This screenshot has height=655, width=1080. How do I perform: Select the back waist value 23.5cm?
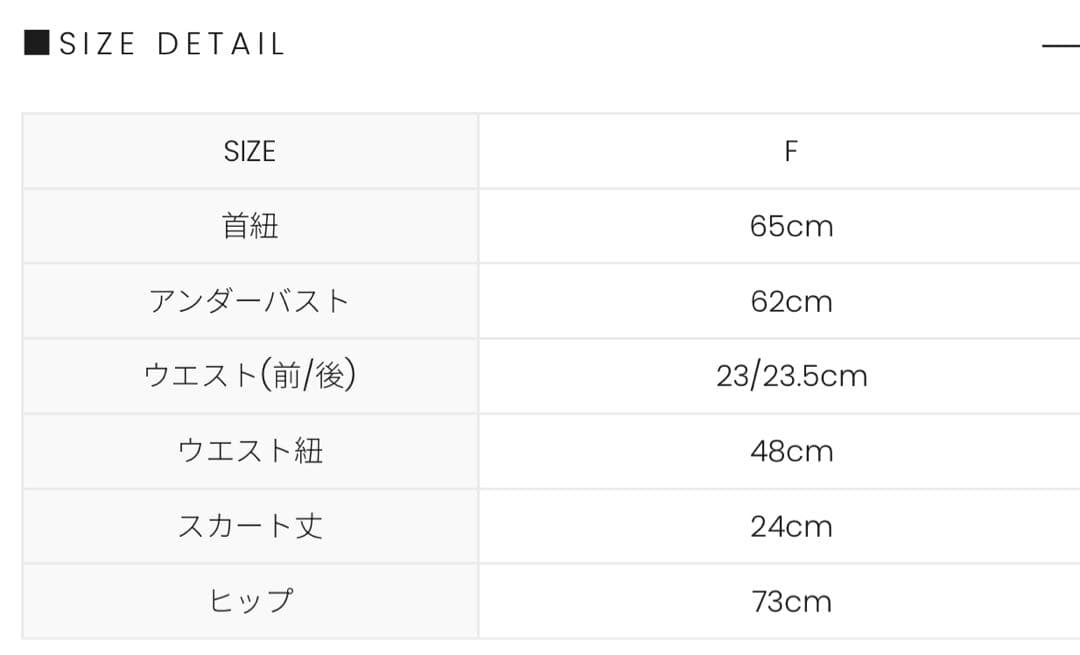pyautogui.click(x=812, y=376)
